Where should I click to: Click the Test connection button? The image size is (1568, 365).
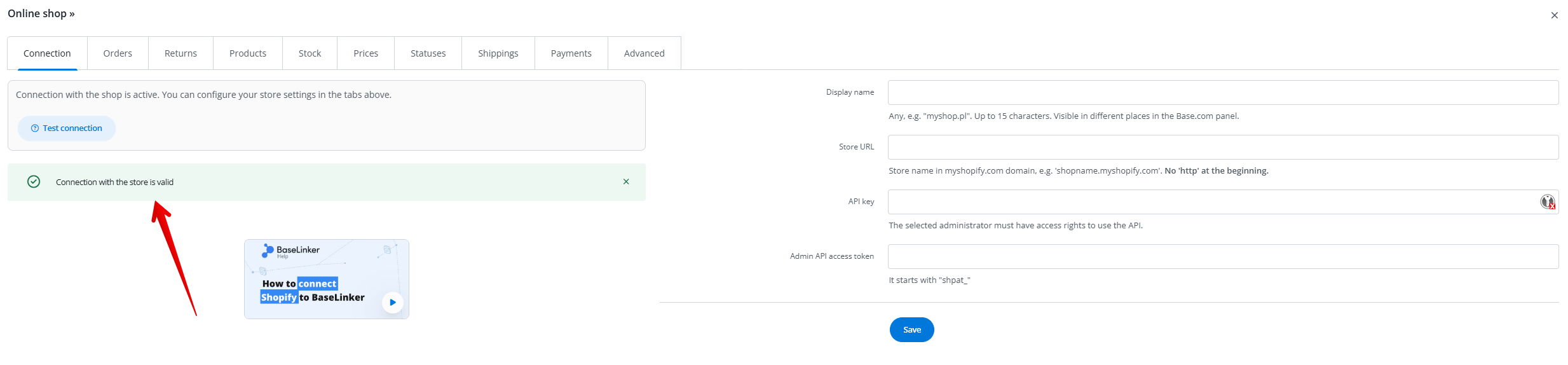(67, 128)
